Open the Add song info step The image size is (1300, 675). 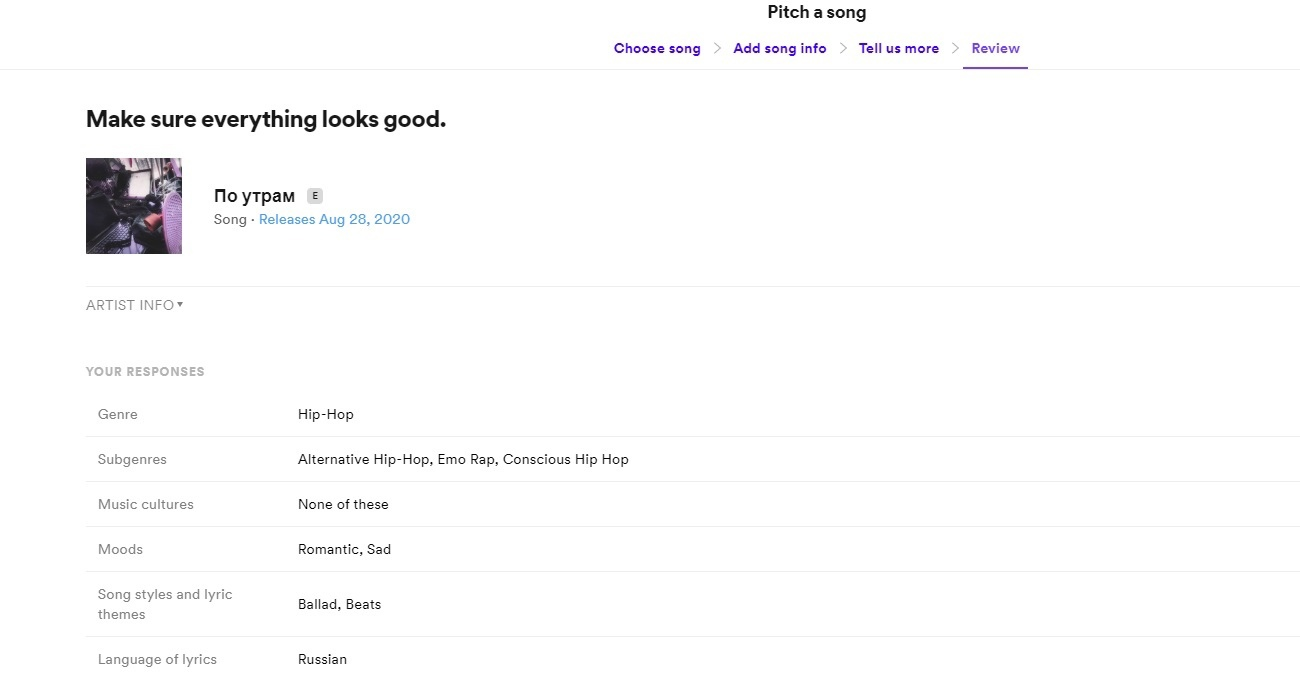[779, 48]
